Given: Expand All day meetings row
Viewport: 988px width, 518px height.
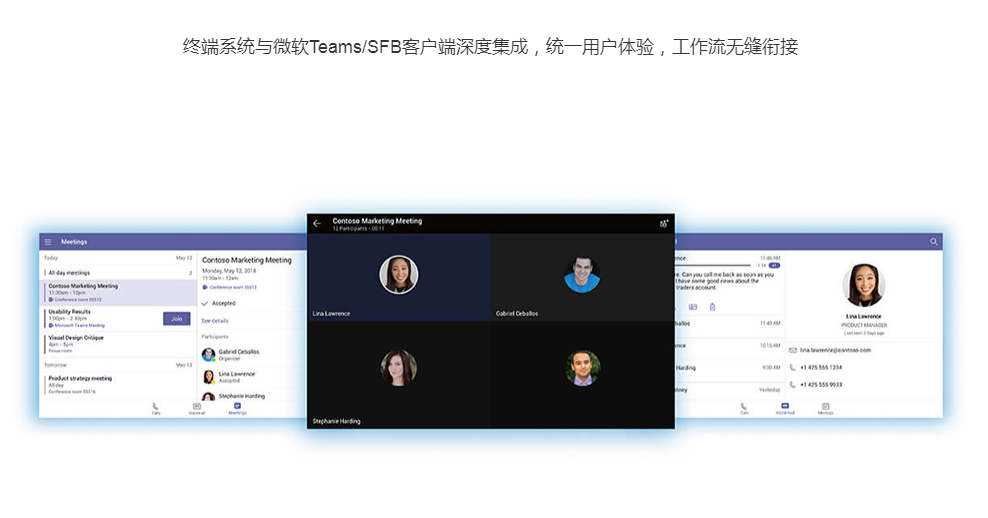Looking at the screenshot, I should point(118,273).
